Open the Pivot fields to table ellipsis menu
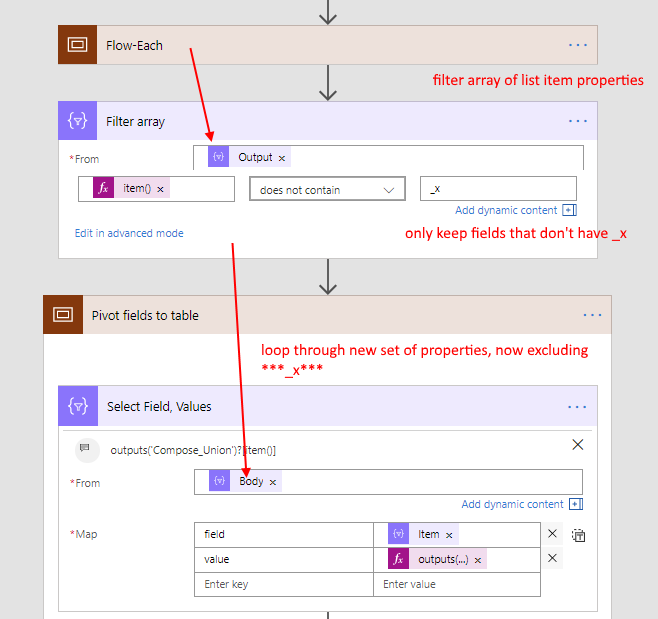The image size is (658, 619). [592, 315]
